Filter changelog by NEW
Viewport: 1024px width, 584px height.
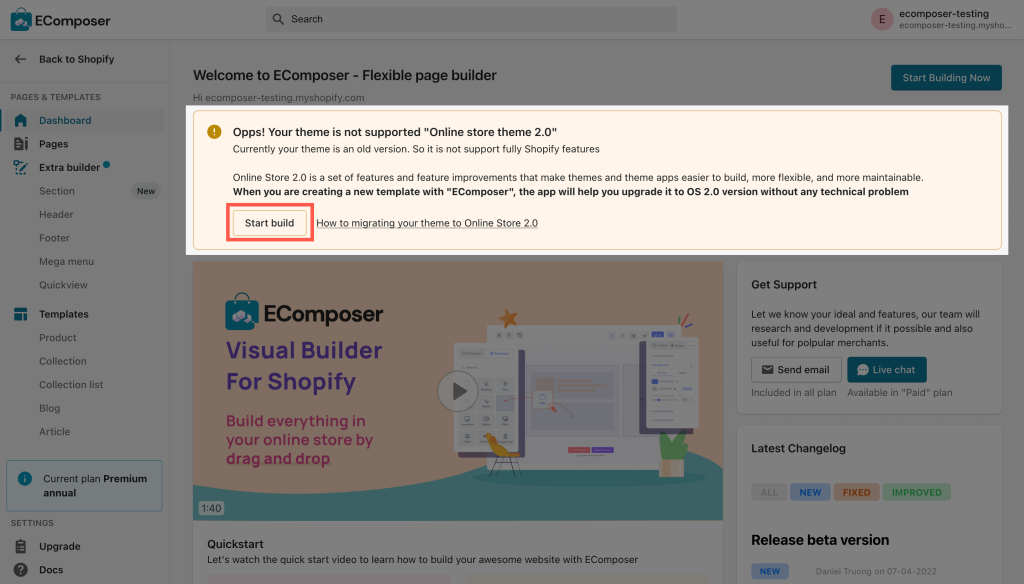point(810,492)
